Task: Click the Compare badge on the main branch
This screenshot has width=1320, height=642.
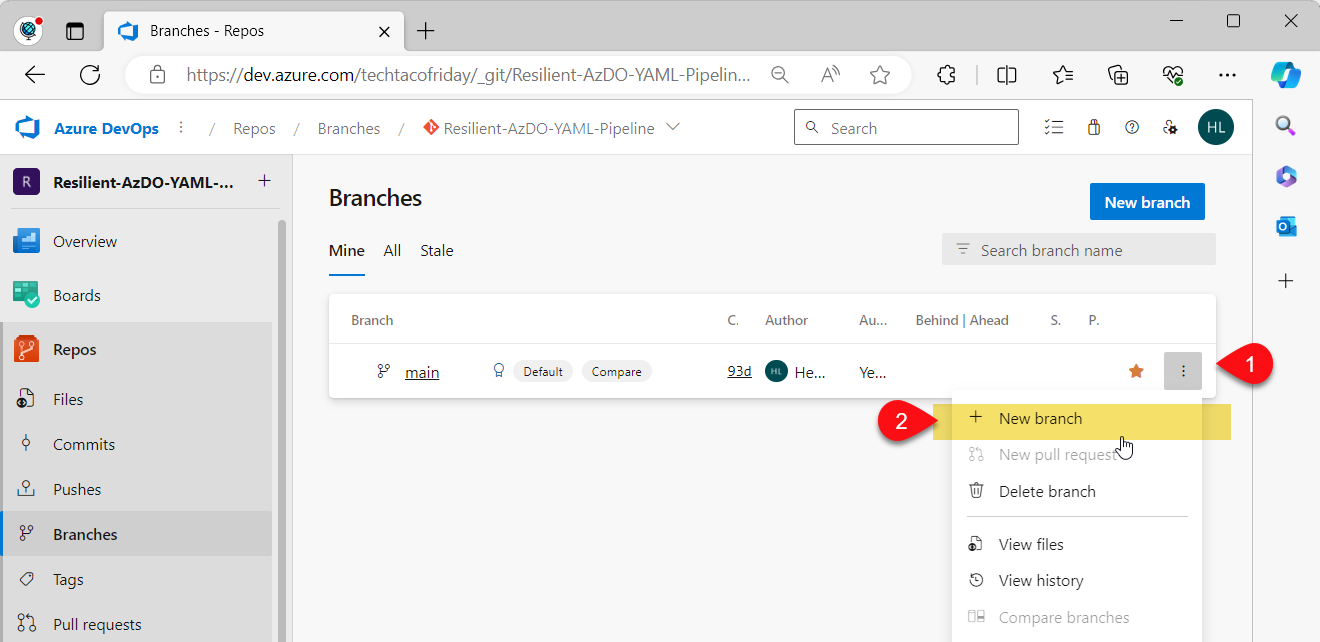Action: pyautogui.click(x=616, y=371)
